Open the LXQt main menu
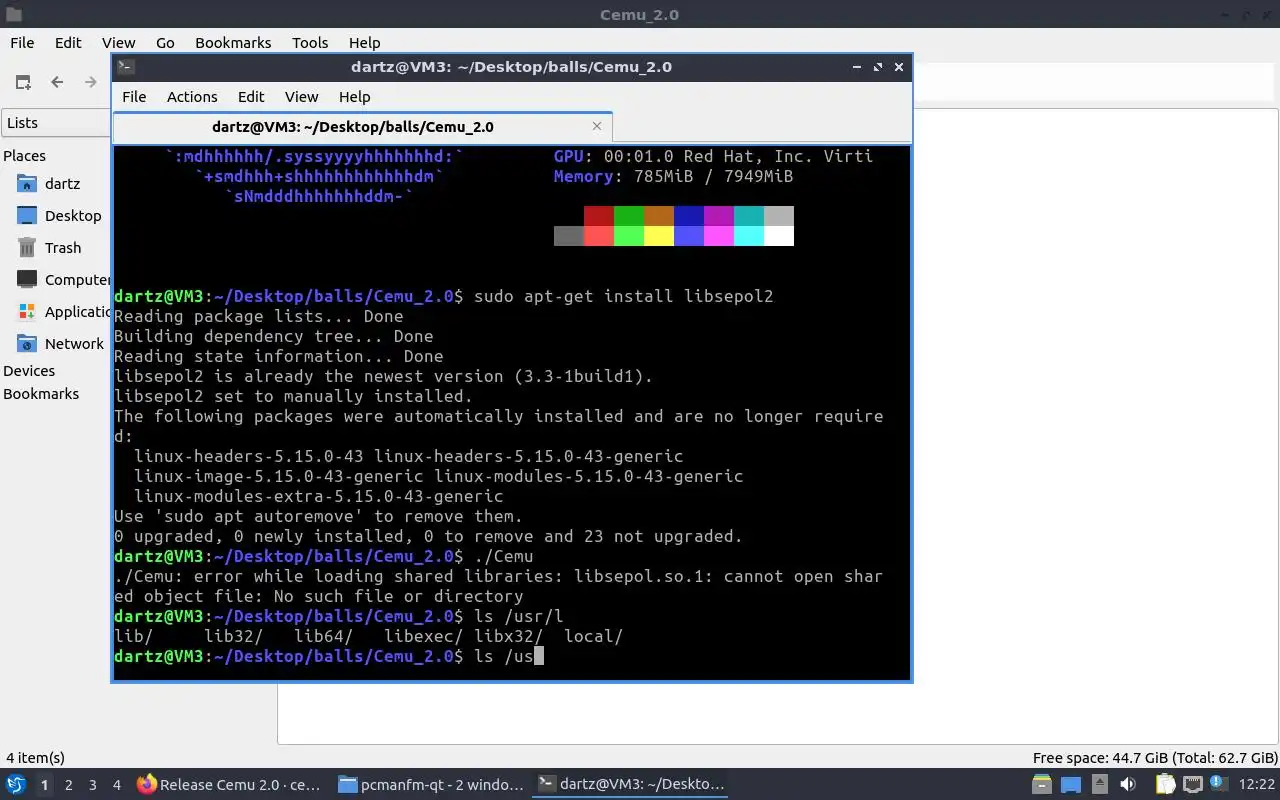This screenshot has height=800, width=1280. point(16,784)
